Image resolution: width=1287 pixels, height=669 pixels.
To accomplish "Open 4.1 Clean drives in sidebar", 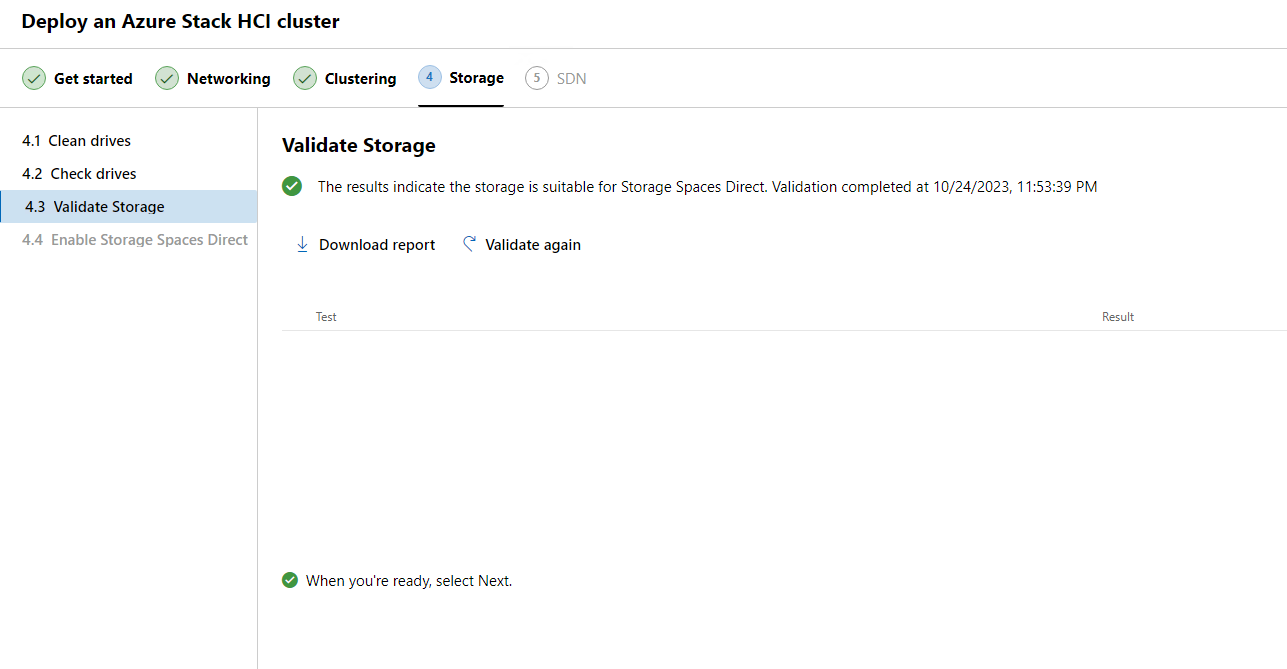I will tap(76, 141).
